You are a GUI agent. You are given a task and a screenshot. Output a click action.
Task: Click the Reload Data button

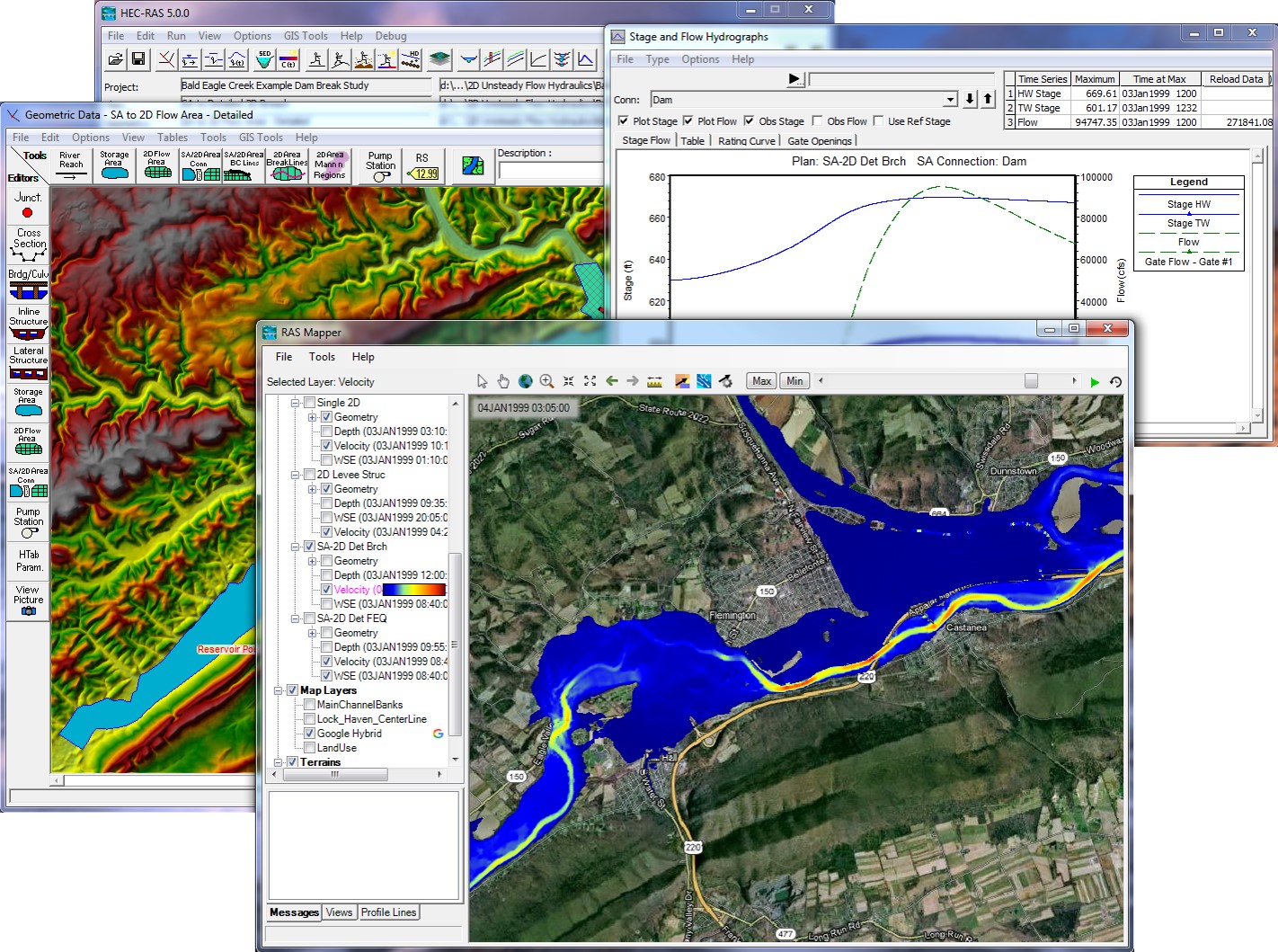point(1236,79)
